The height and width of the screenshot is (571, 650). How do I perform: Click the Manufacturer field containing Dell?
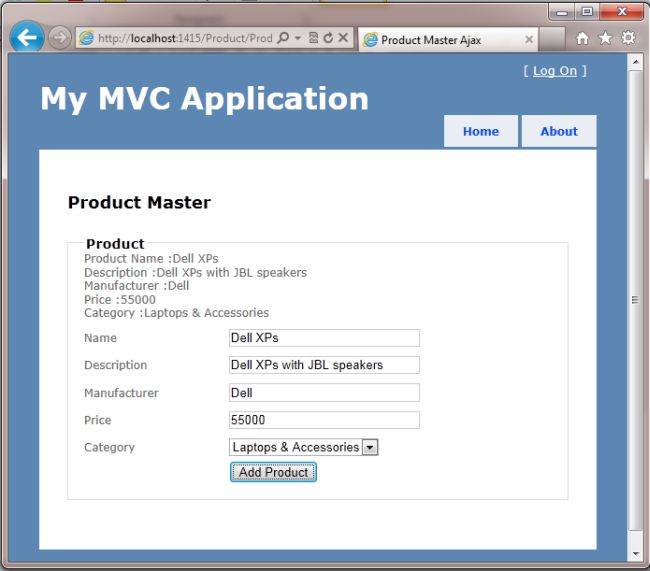tap(324, 393)
